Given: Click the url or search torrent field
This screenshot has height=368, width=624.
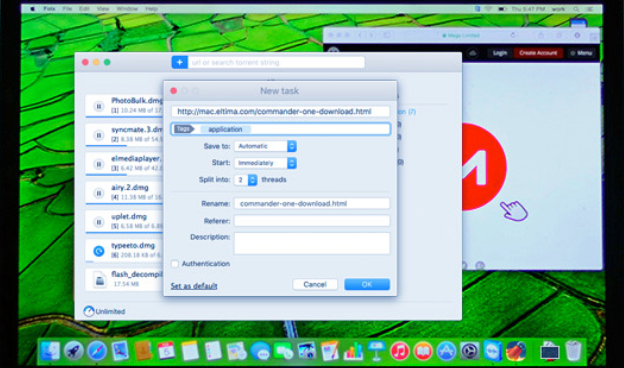Looking at the screenshot, I should click(x=277, y=62).
